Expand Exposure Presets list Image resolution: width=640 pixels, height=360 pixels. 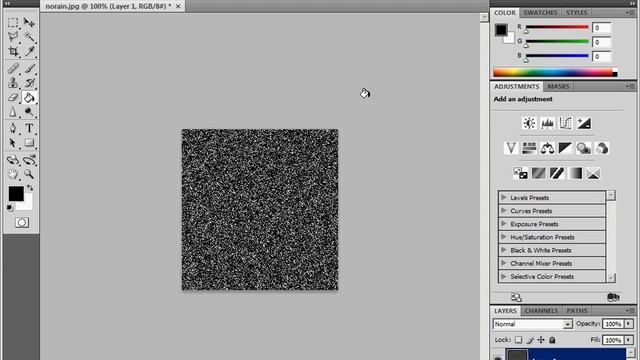(x=504, y=224)
